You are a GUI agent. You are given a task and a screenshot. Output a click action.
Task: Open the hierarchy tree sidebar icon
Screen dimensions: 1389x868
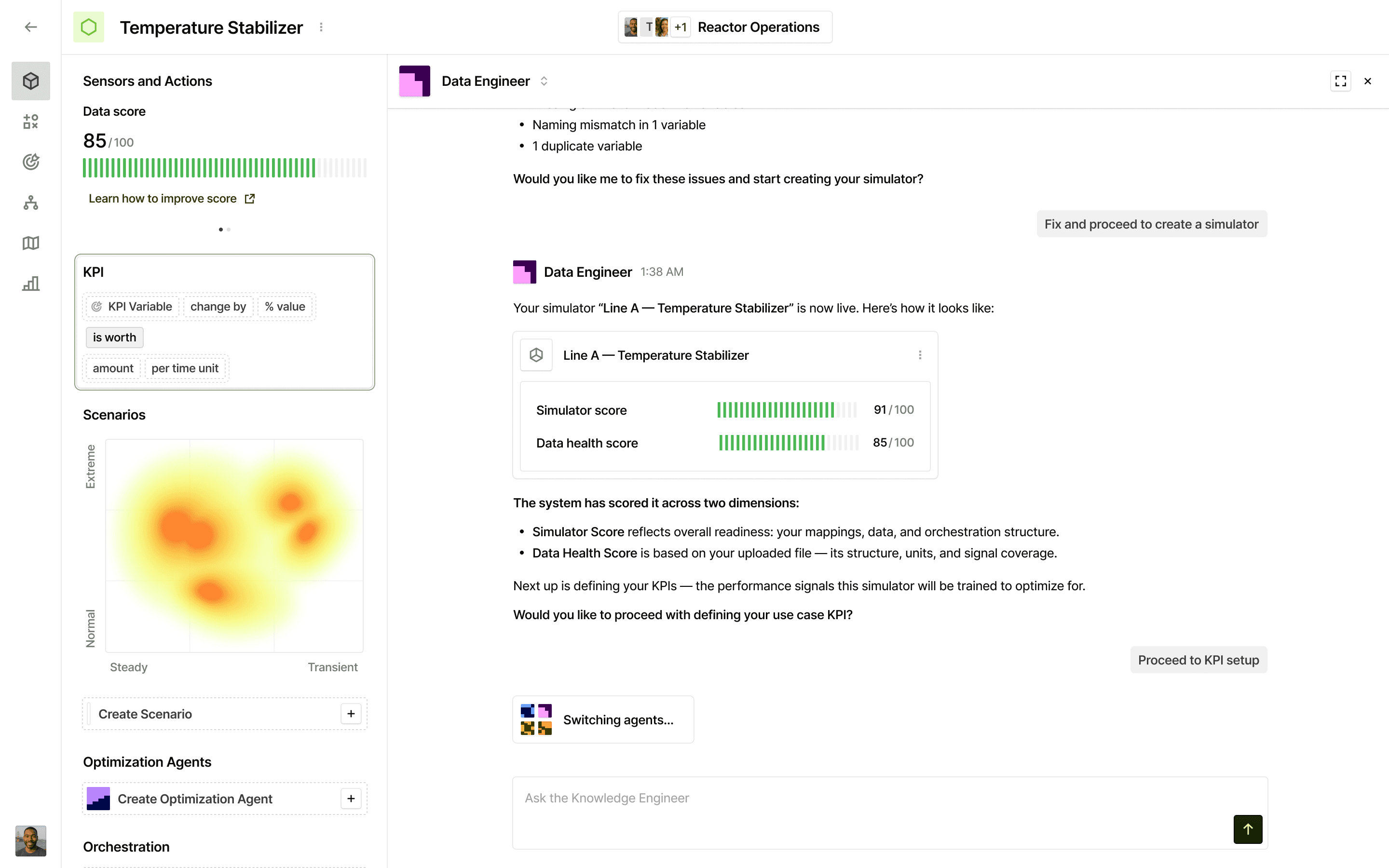coord(31,203)
